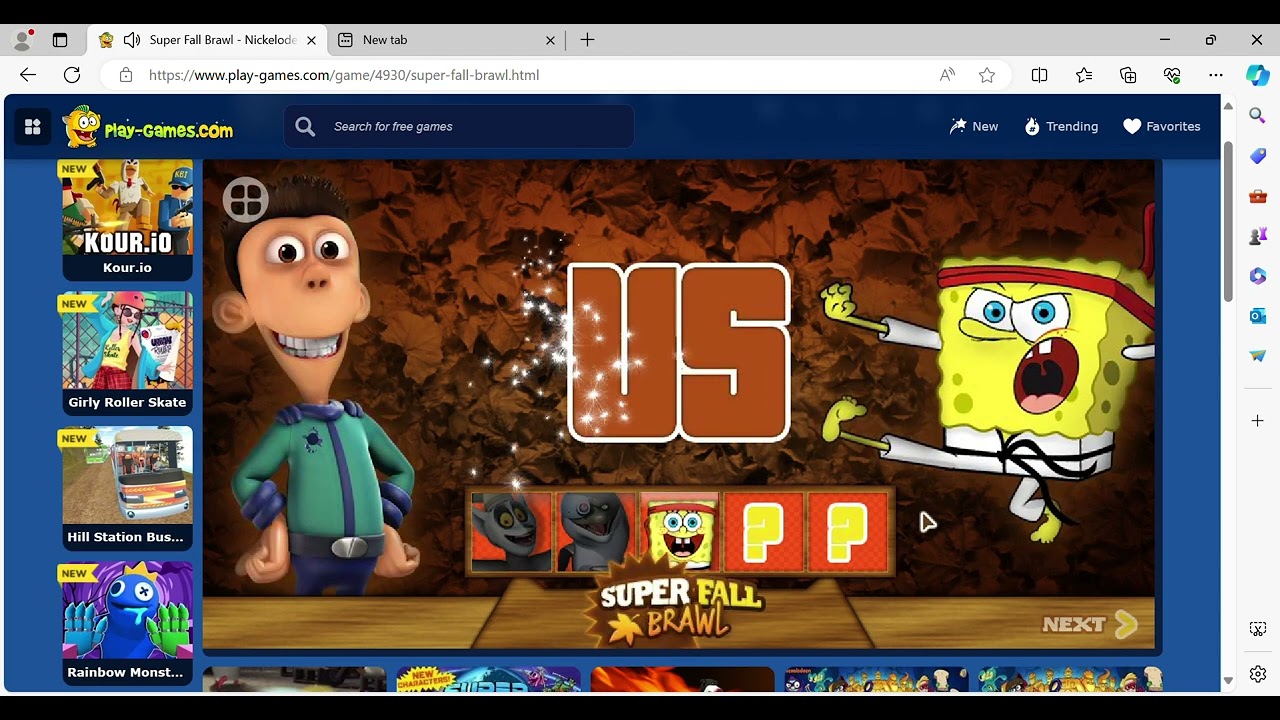Open the Trending games link
The image size is (1280, 720).
(1061, 127)
